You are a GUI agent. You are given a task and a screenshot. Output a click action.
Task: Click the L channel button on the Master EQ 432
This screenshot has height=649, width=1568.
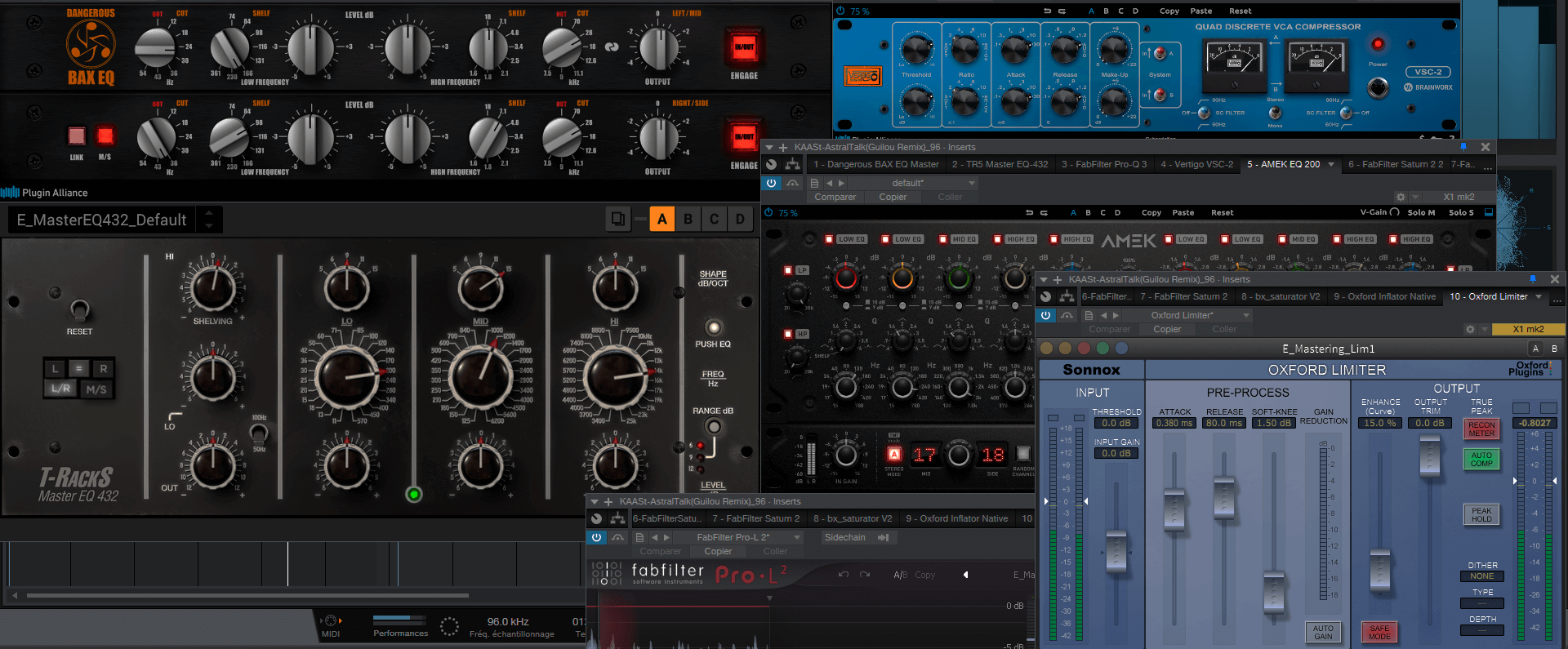pyautogui.click(x=56, y=369)
